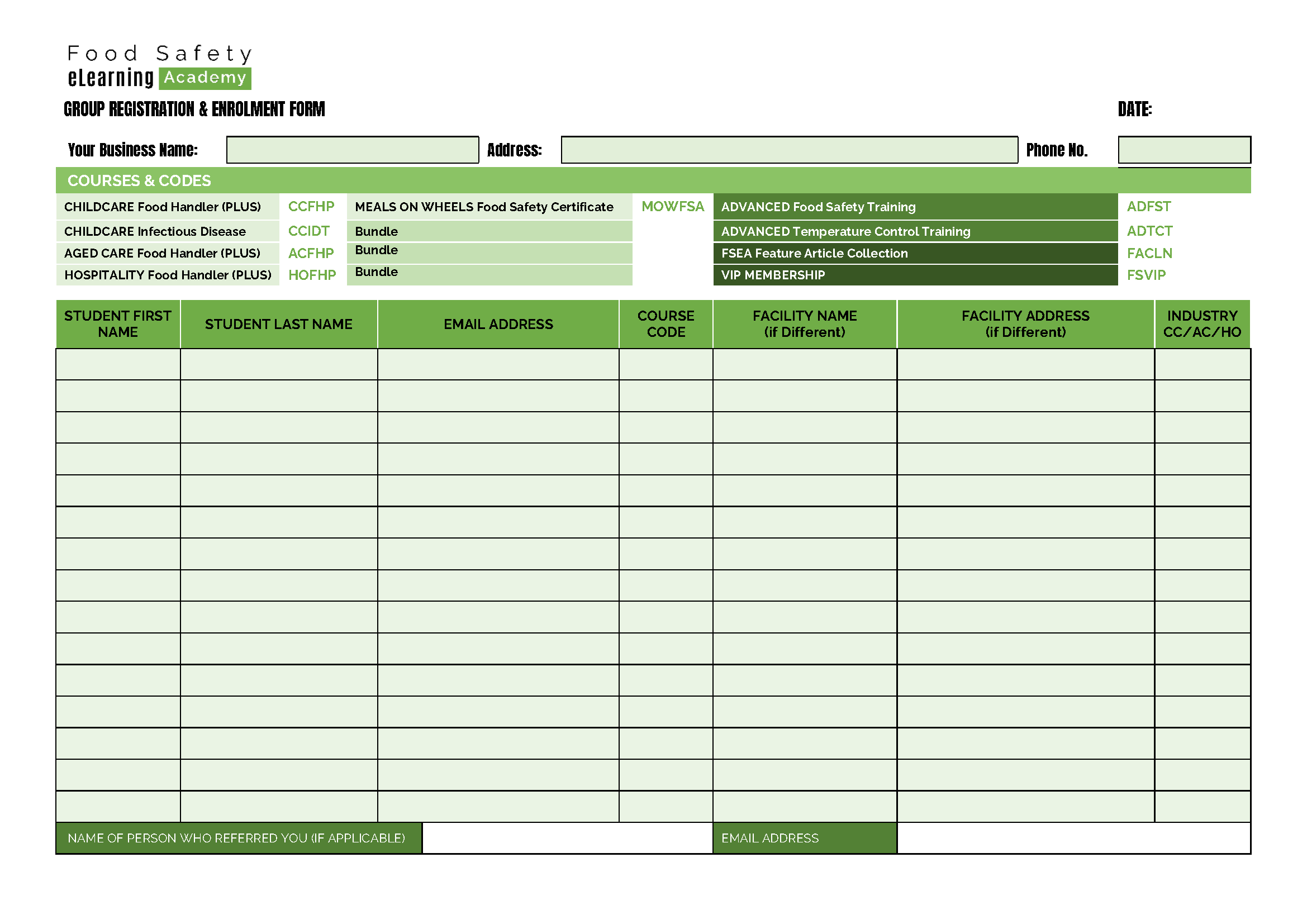The width and height of the screenshot is (1307, 924).
Task: Click the DATE: label
Action: click(x=1134, y=109)
